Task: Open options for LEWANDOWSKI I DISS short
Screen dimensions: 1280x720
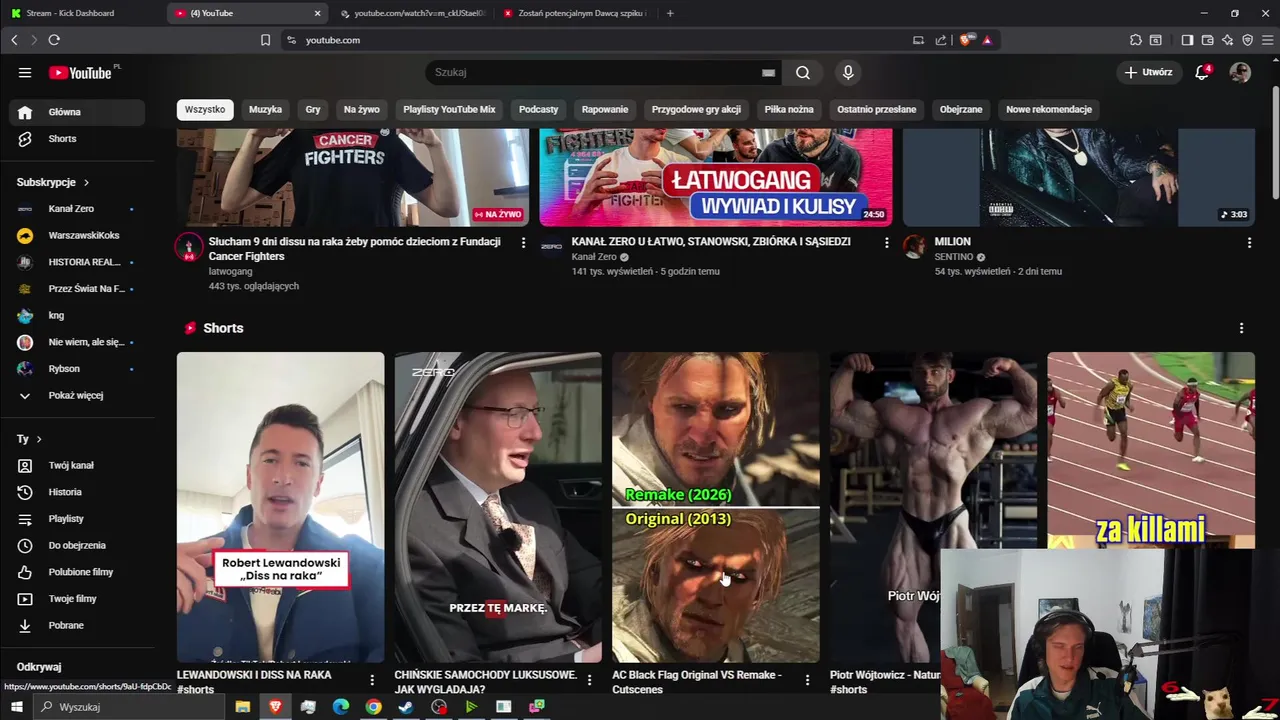Action: coord(372,680)
